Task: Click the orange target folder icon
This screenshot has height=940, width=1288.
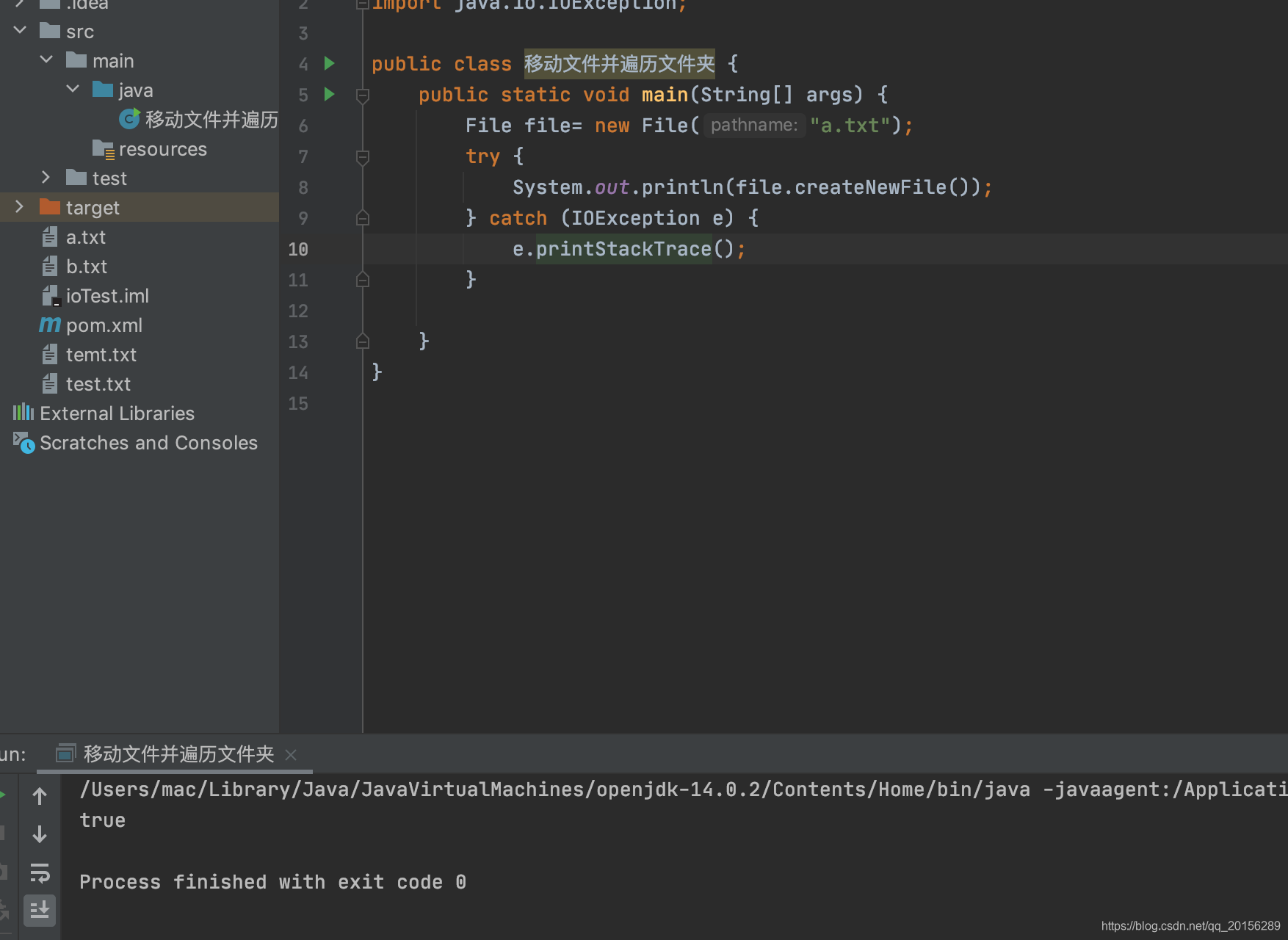Action: coord(49,207)
